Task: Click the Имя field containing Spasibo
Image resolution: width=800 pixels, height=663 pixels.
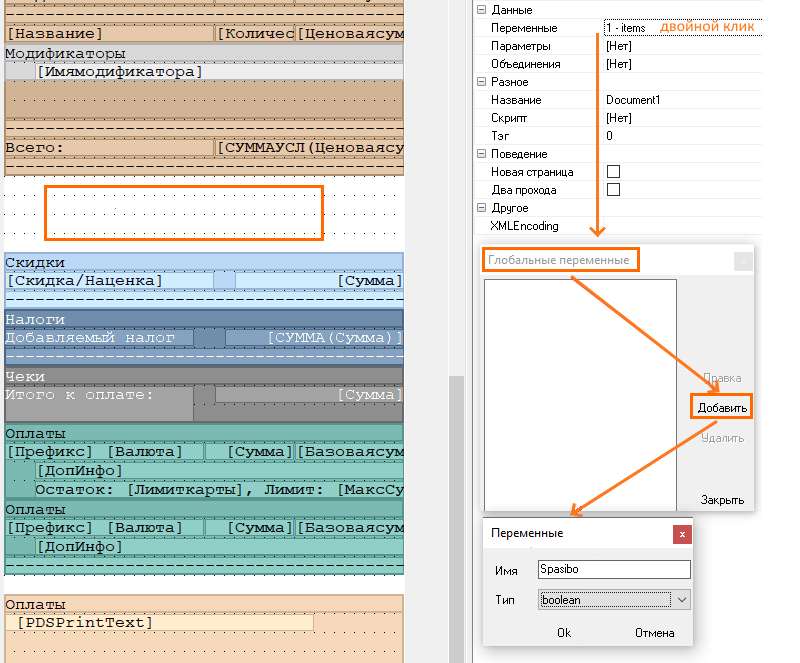Action: 613,569
